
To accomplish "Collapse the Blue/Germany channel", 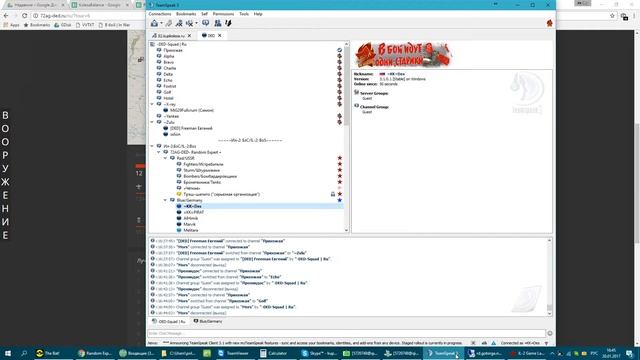I will 165,200.
